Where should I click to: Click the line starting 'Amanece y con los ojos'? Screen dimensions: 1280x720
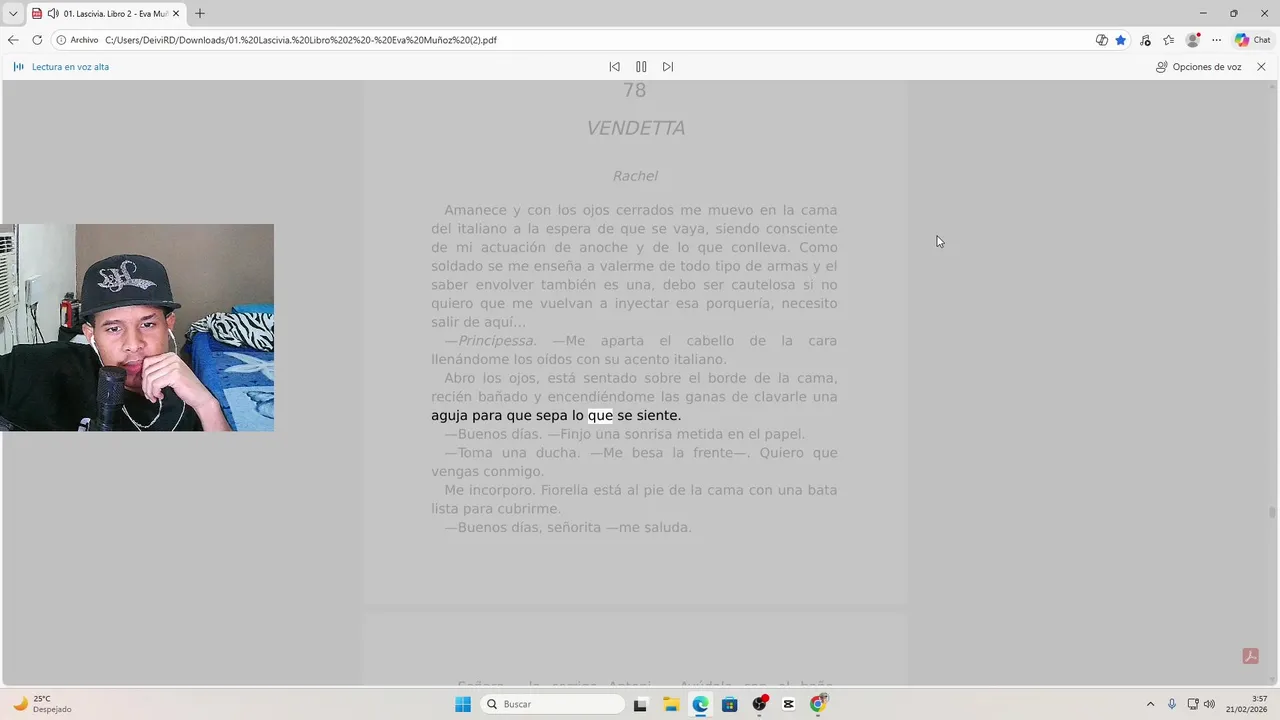(641, 210)
